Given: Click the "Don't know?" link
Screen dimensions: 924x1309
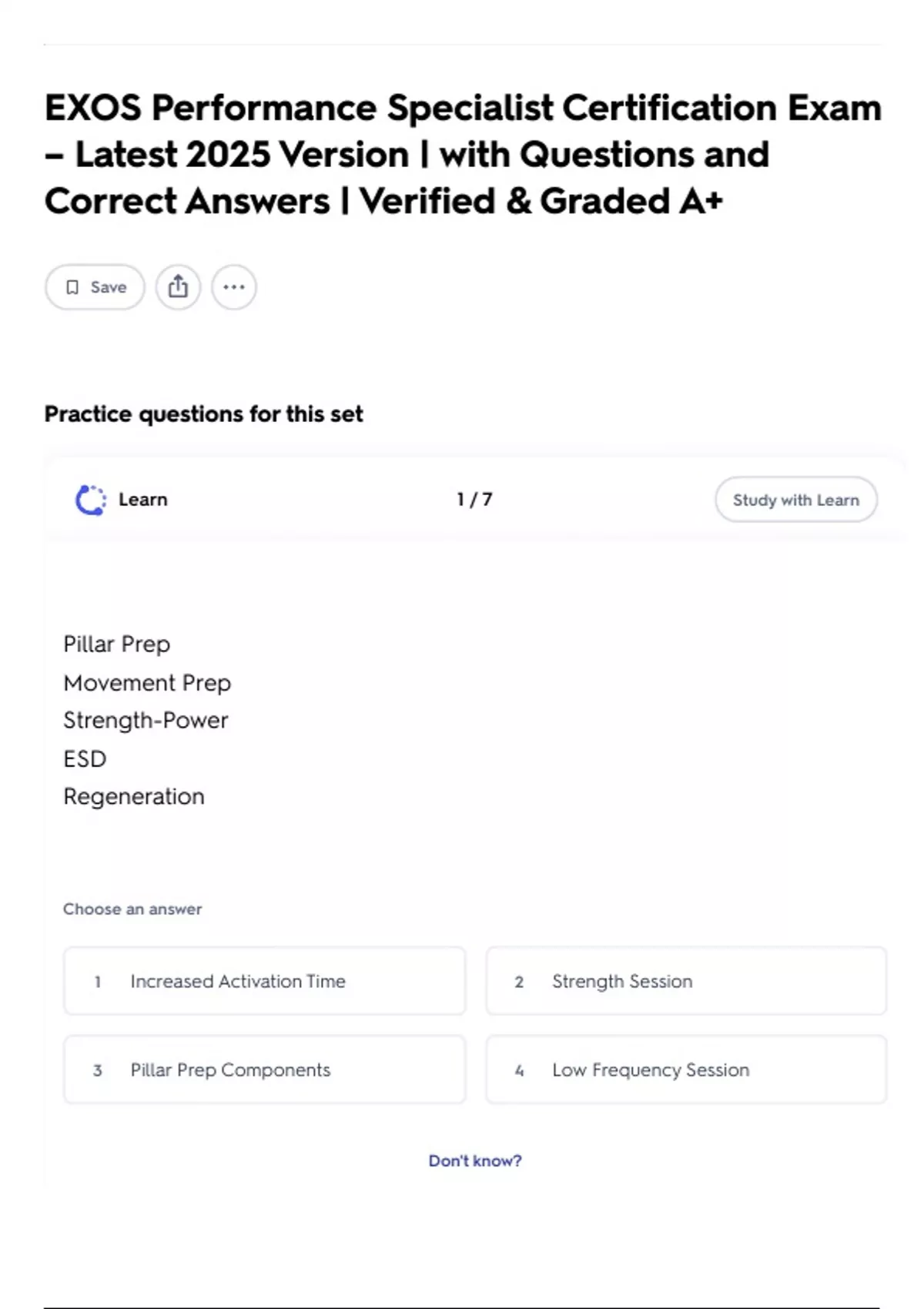Looking at the screenshot, I should (x=474, y=1160).
